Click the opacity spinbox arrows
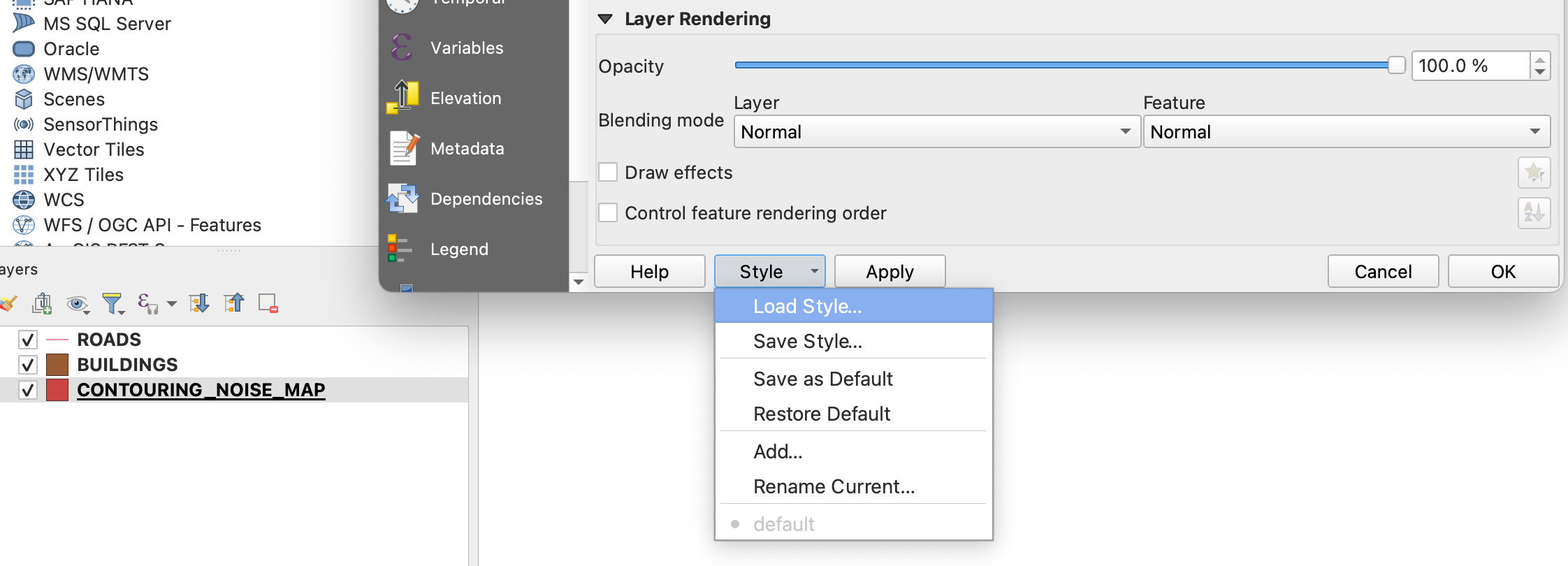The image size is (1568, 566). 1540,66
